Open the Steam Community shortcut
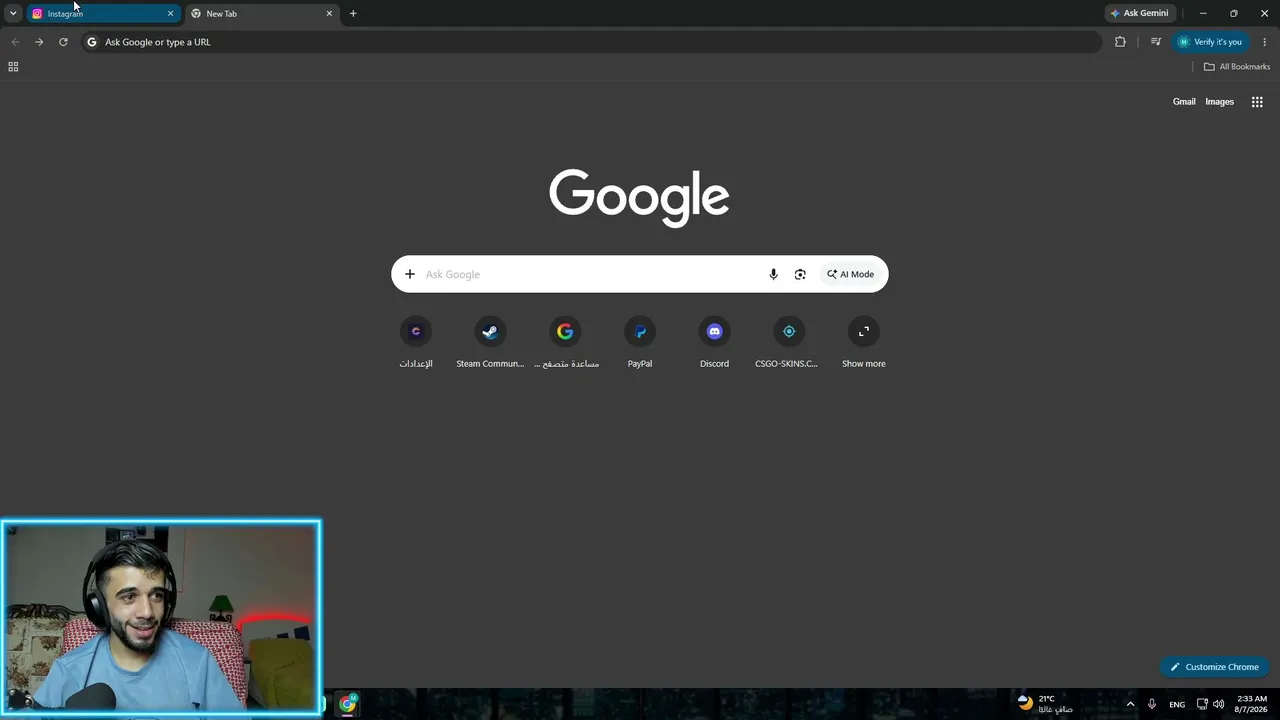 pos(490,343)
